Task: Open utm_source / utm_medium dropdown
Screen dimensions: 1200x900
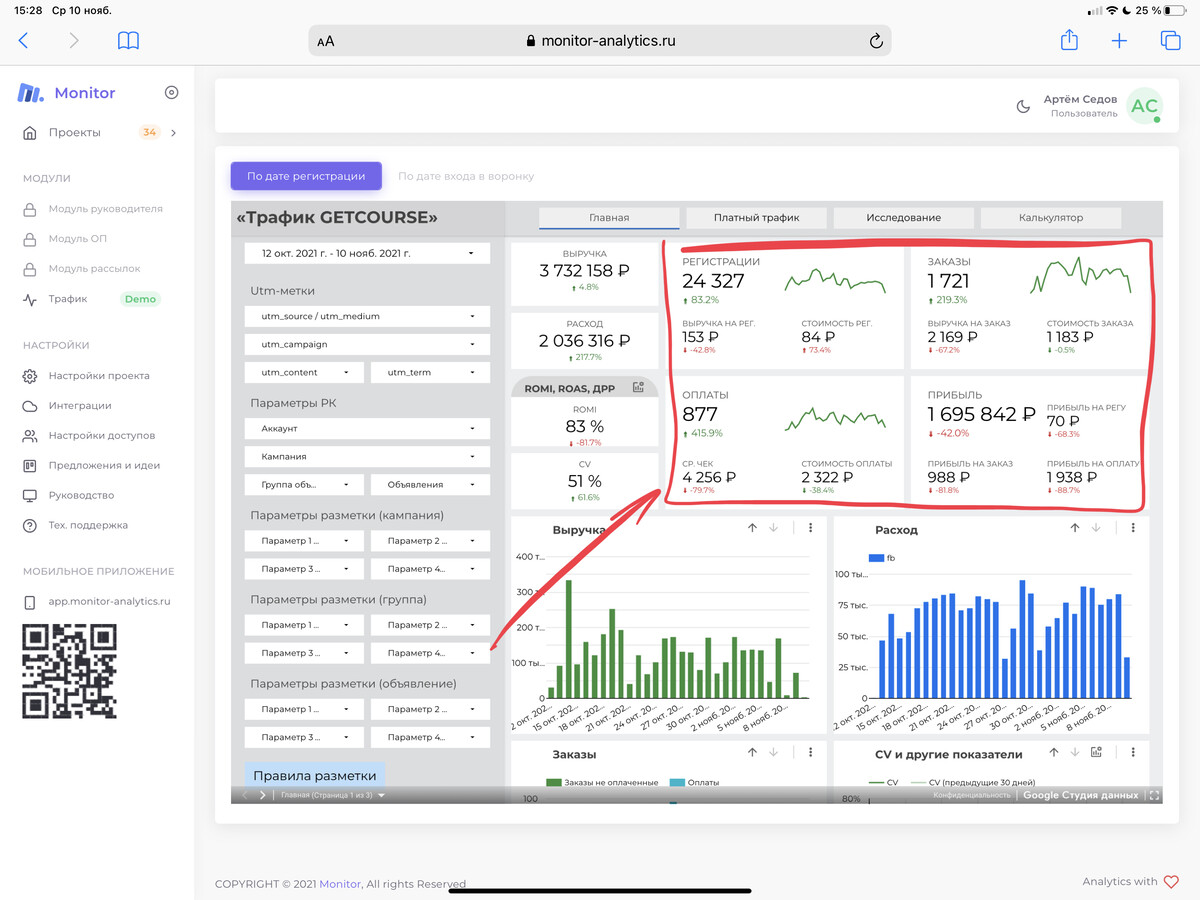Action: 367,316
